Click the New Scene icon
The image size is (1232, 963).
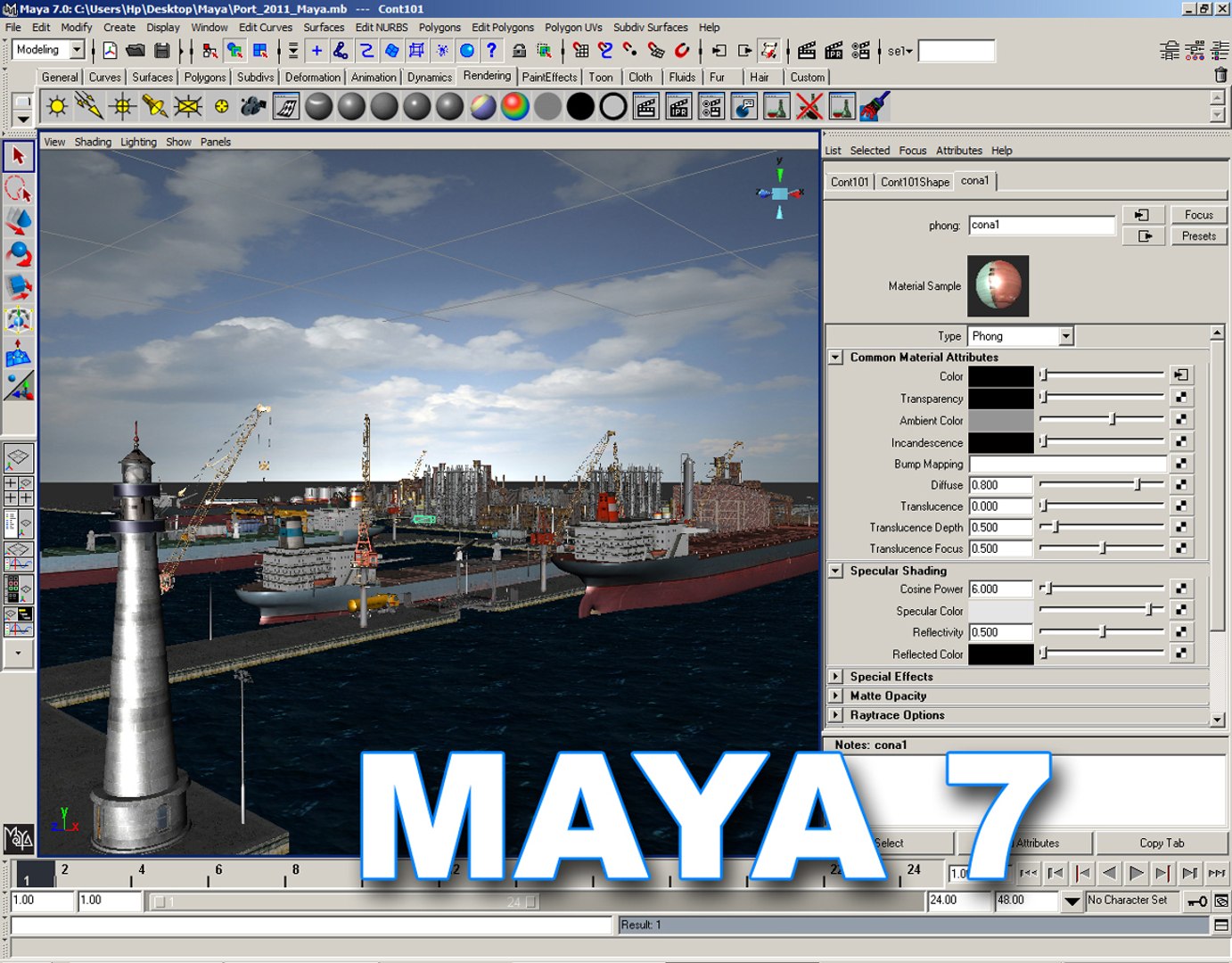click(x=110, y=51)
